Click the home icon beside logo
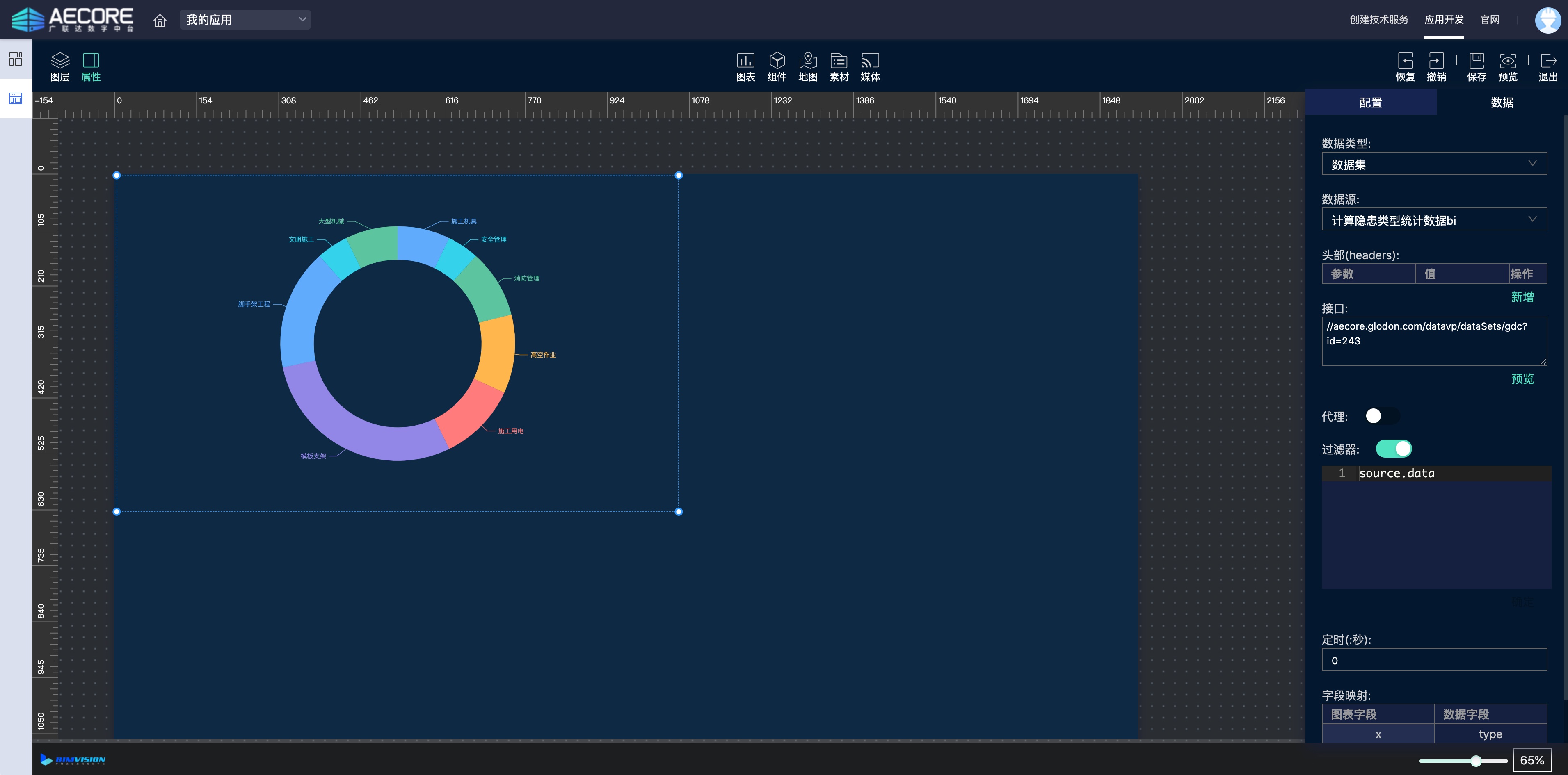 tap(160, 20)
